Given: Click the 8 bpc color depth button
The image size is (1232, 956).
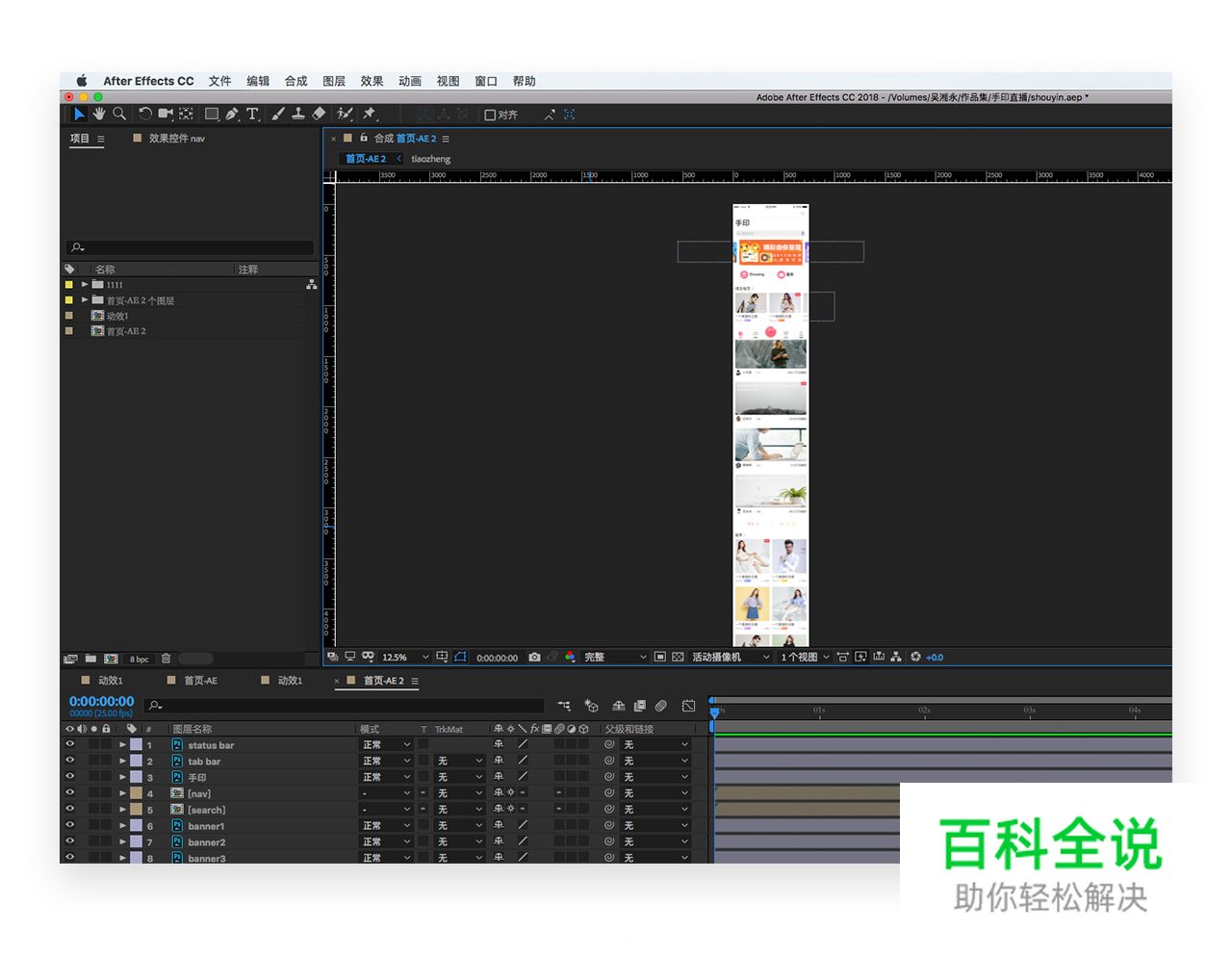Looking at the screenshot, I should point(140,659).
